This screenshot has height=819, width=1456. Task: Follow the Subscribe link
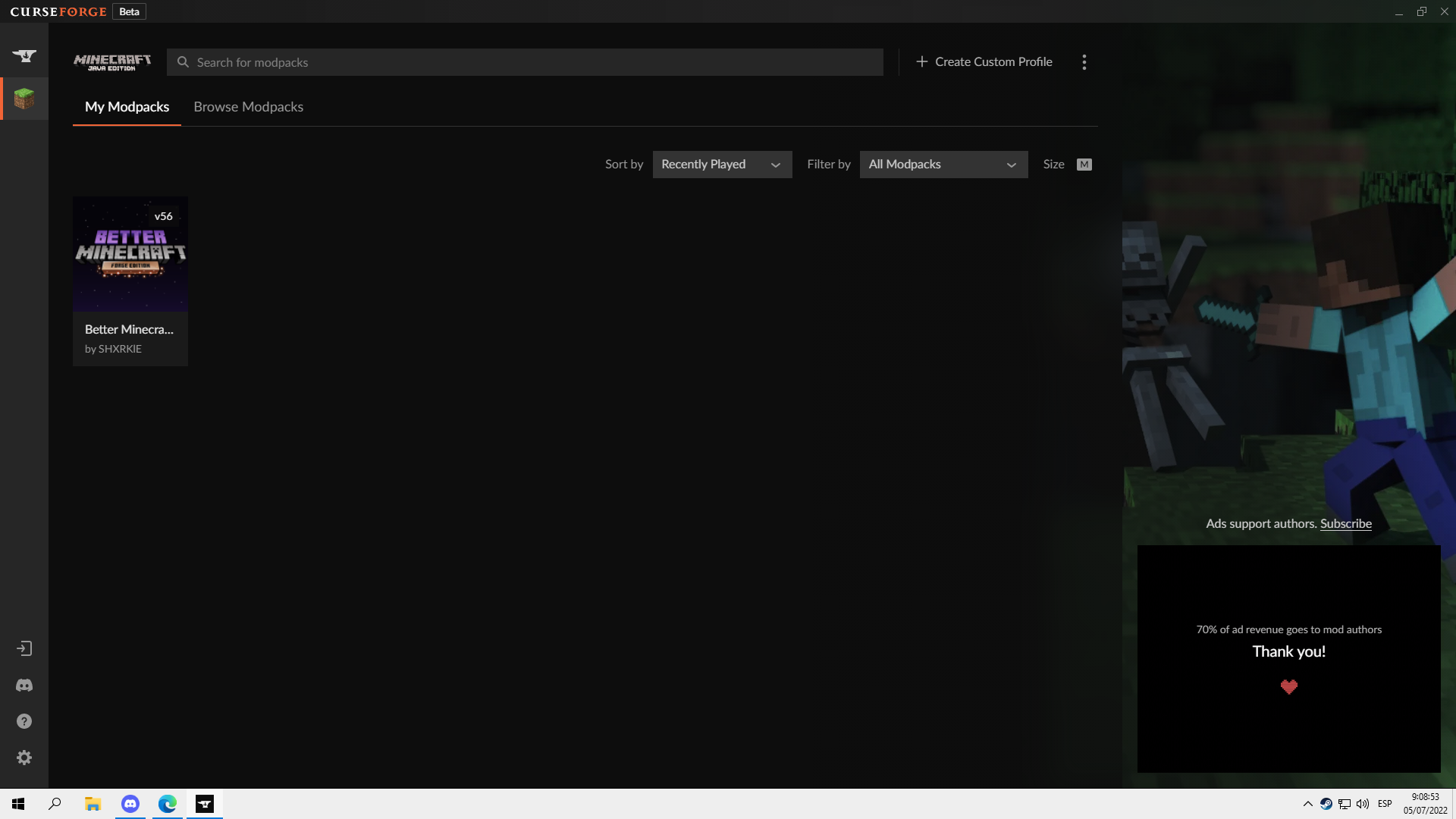[1345, 523]
